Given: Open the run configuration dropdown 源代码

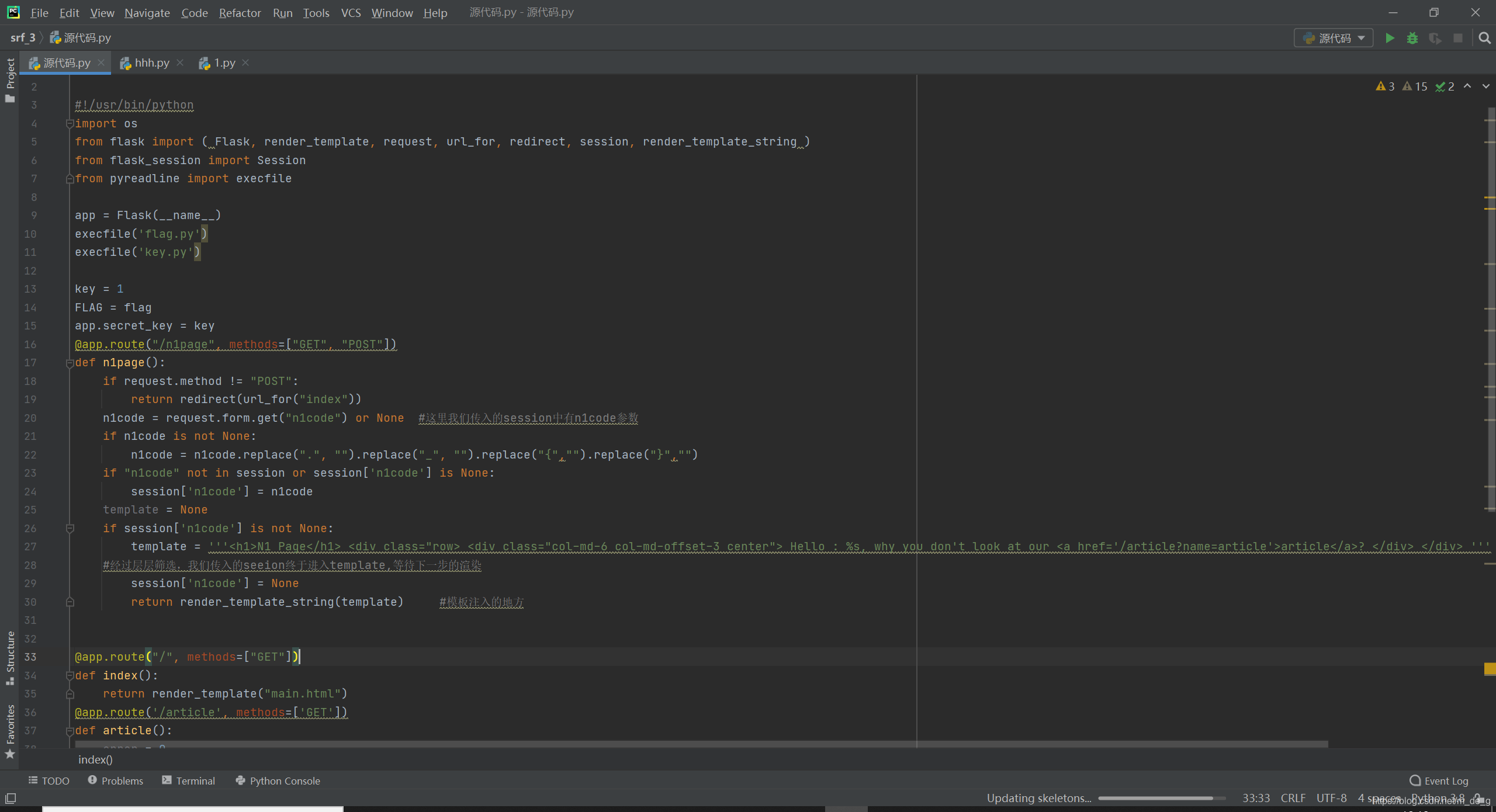Looking at the screenshot, I should pyautogui.click(x=1334, y=38).
